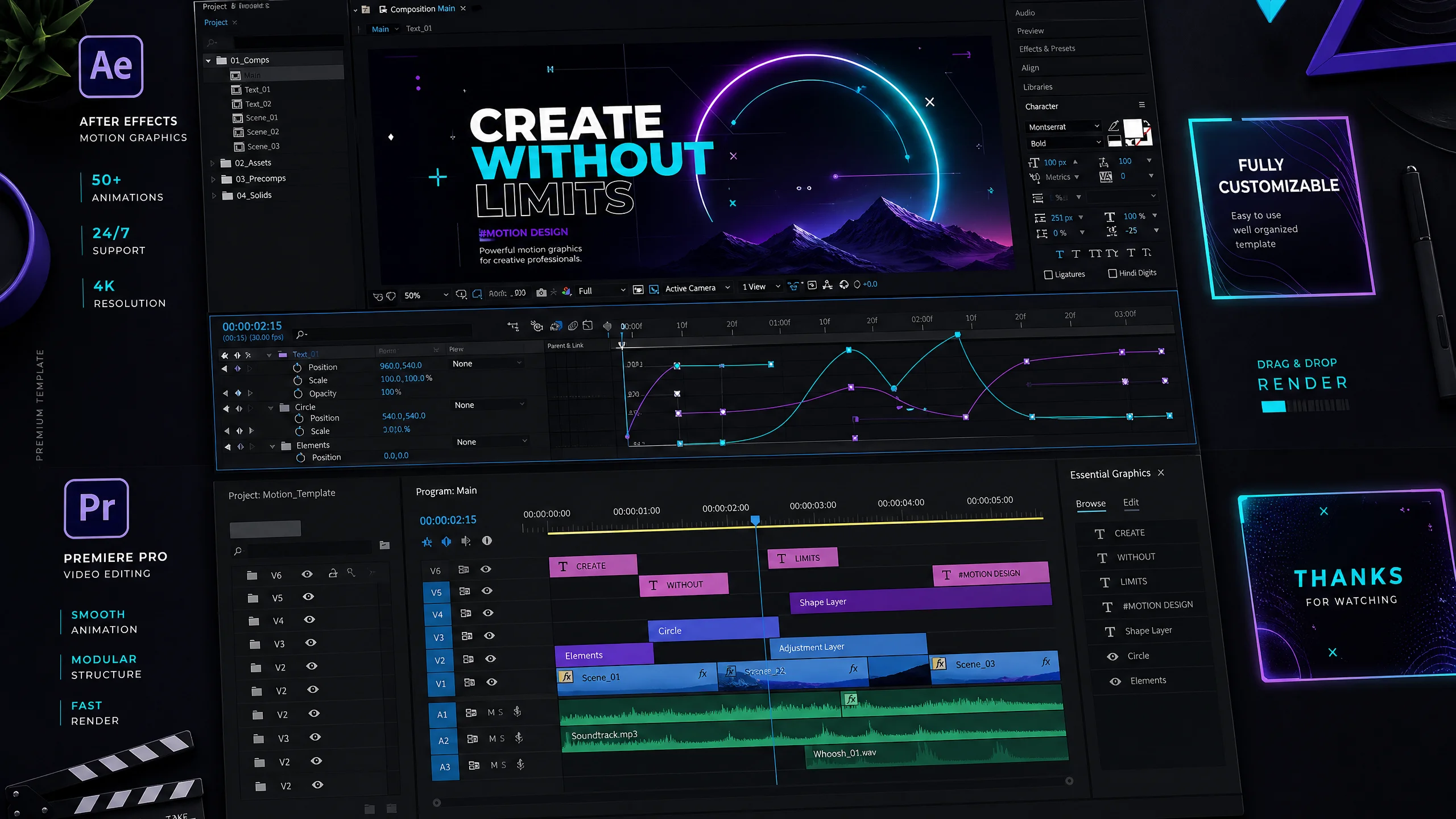Click the blue faux bold T icon
Viewport: 1456px width, 819px height.
[1059, 254]
